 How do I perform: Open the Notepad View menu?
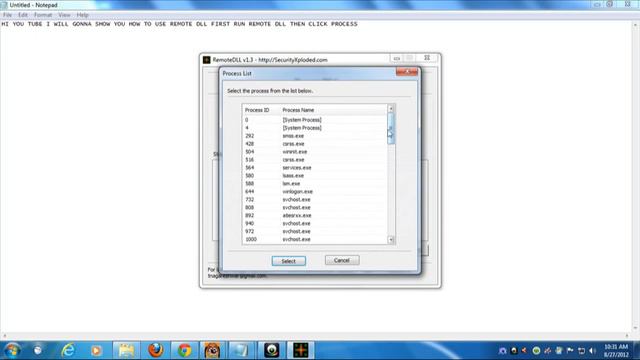64,15
